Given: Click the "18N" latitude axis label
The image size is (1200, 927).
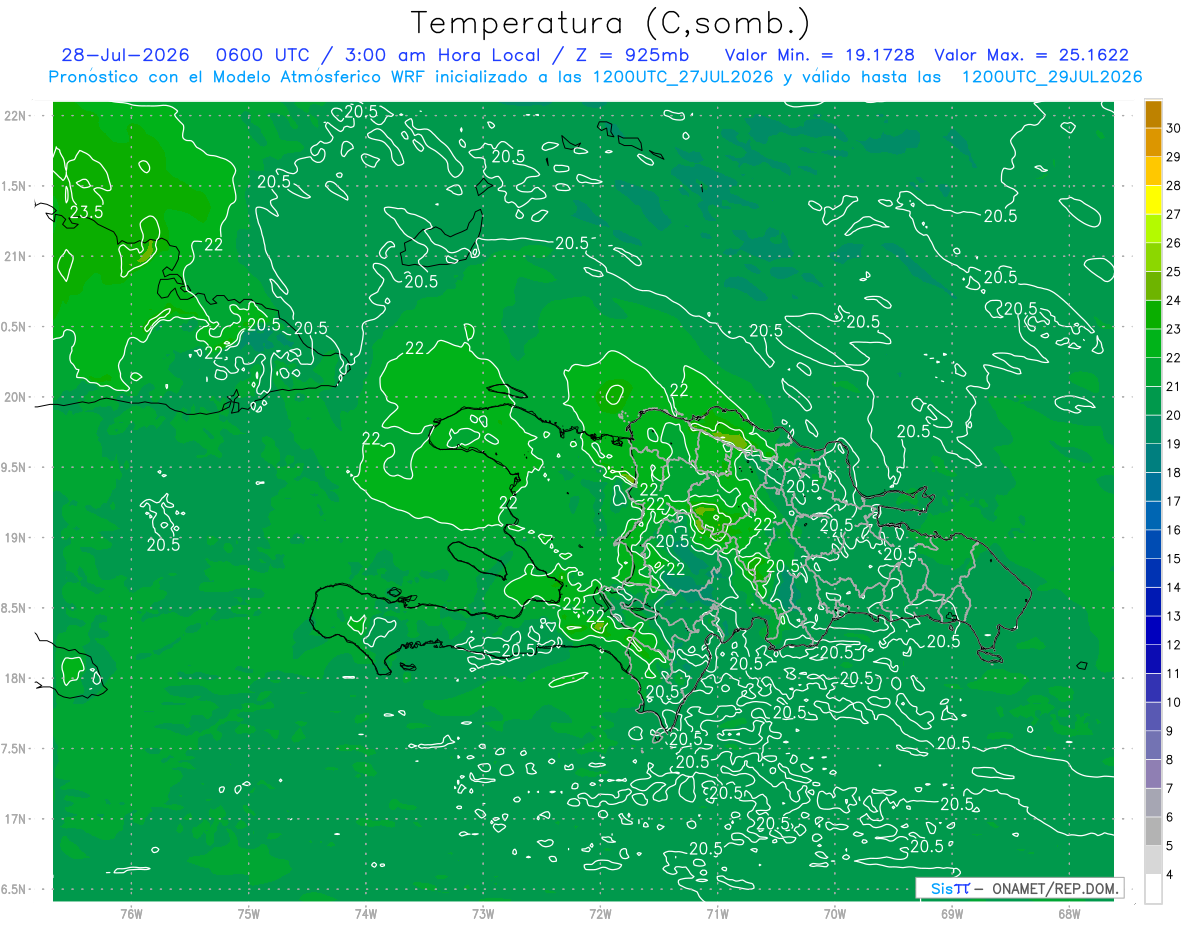Looking at the screenshot, I should coord(15,678).
